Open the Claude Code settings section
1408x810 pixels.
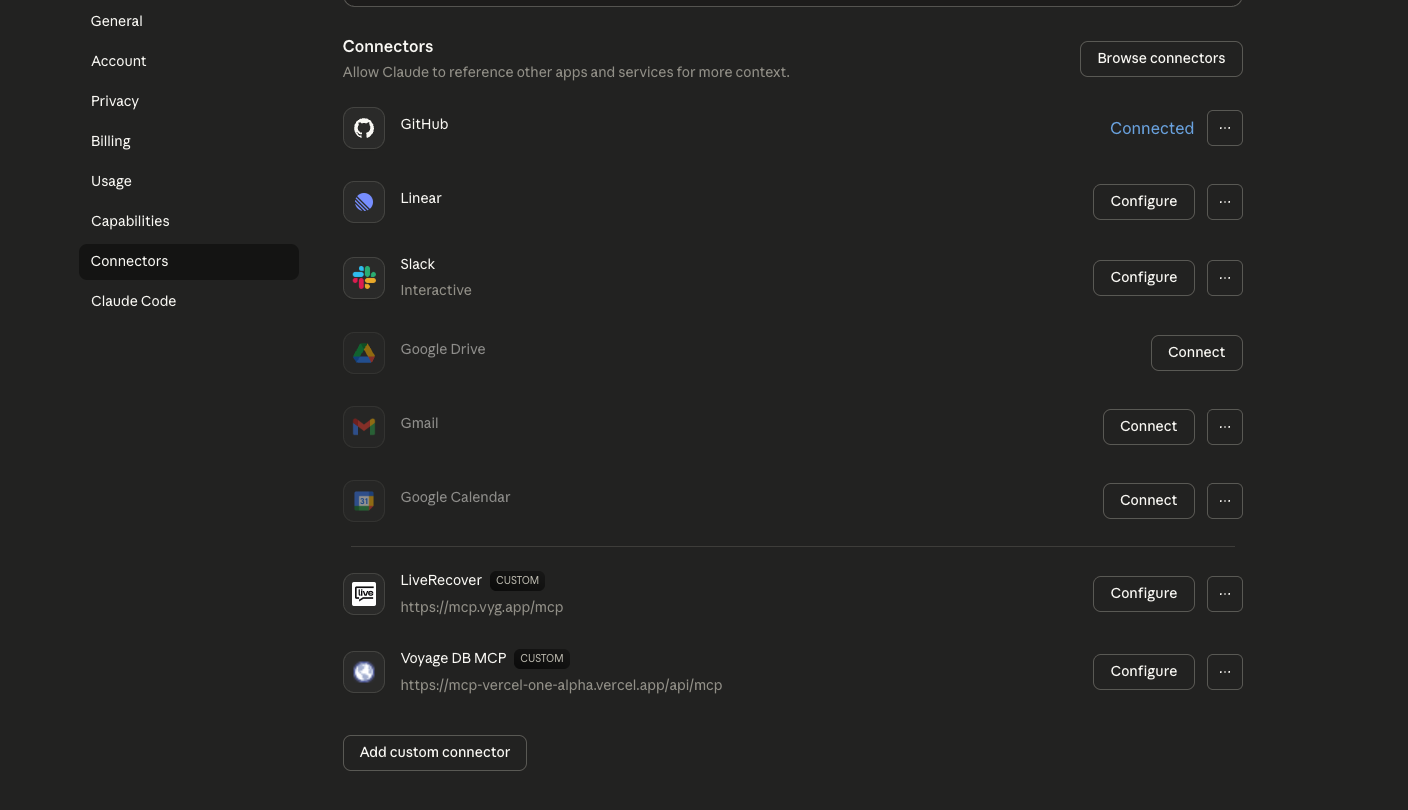133,301
